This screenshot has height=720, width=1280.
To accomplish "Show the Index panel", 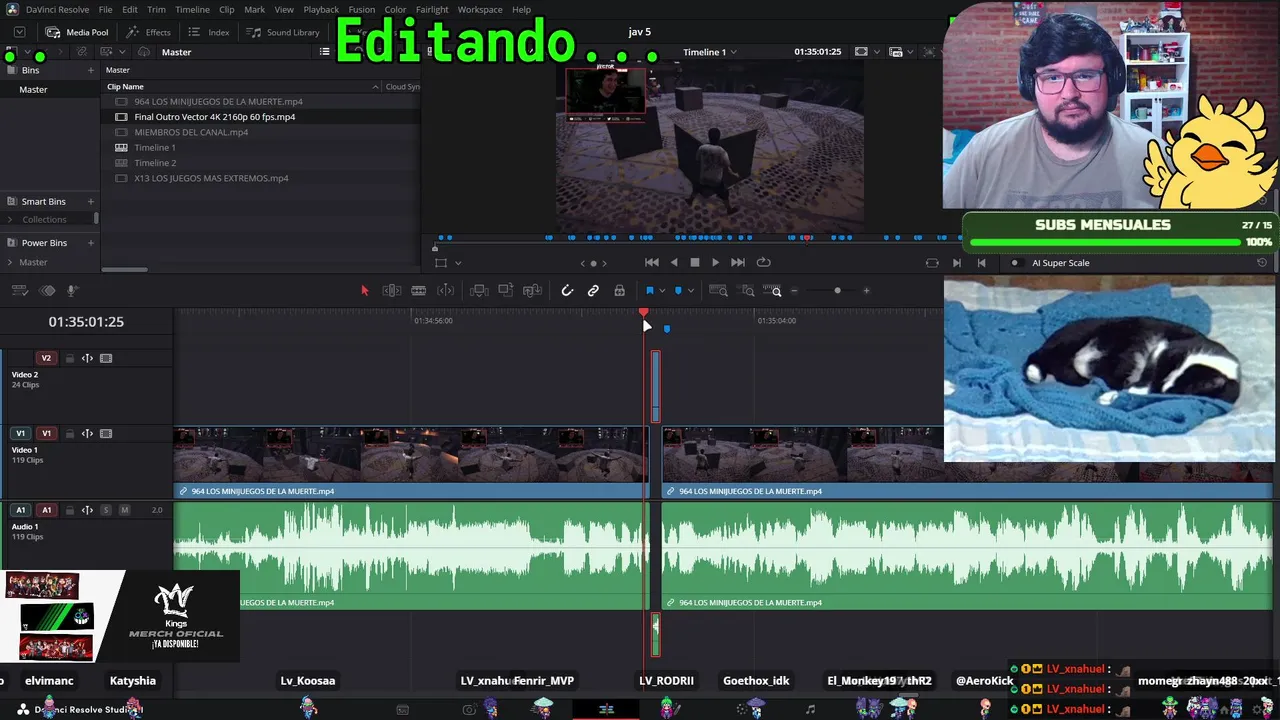I will [x=209, y=32].
